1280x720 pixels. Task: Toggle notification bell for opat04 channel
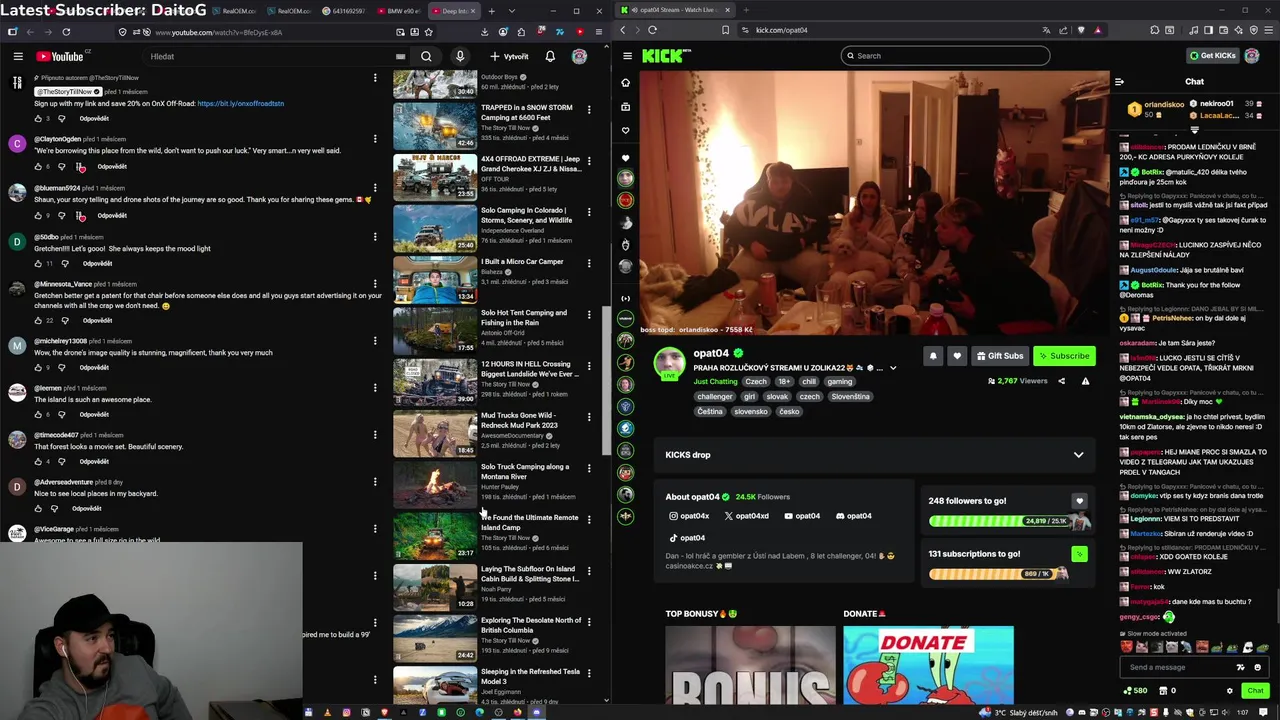point(933,356)
